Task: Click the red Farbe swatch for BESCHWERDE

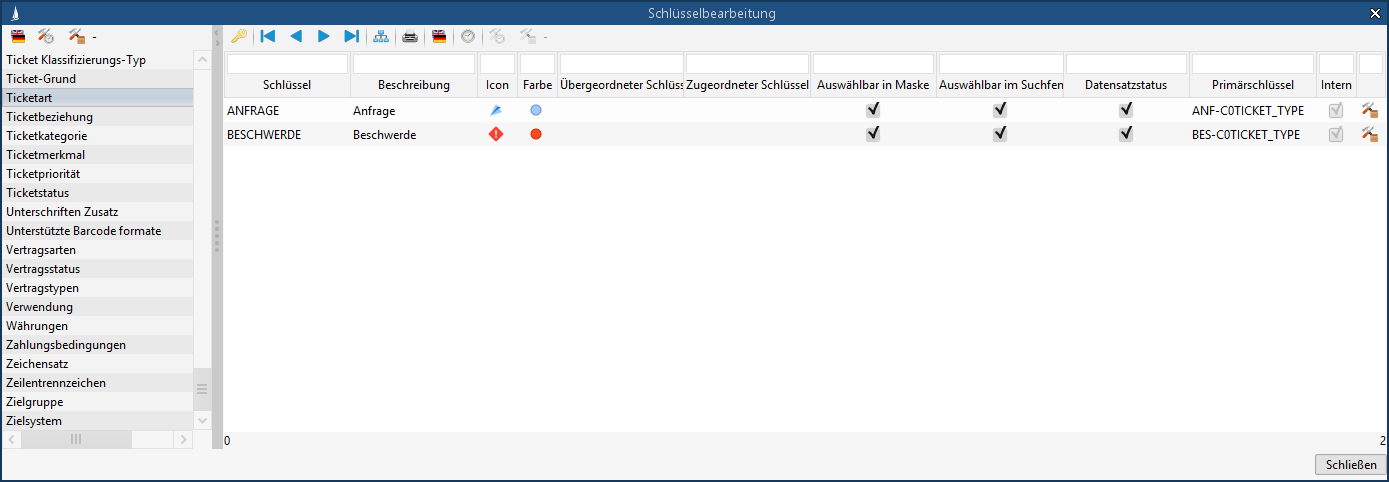Action: [x=536, y=134]
